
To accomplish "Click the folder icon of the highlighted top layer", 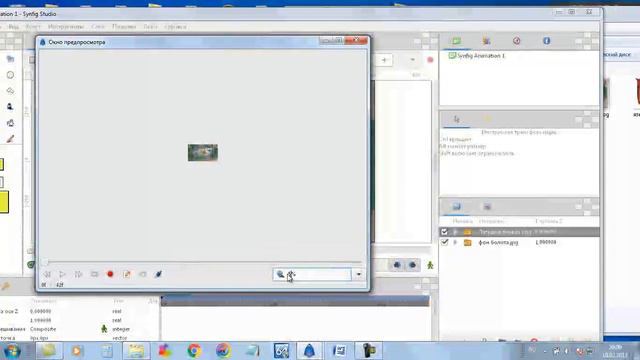I will pos(467,232).
